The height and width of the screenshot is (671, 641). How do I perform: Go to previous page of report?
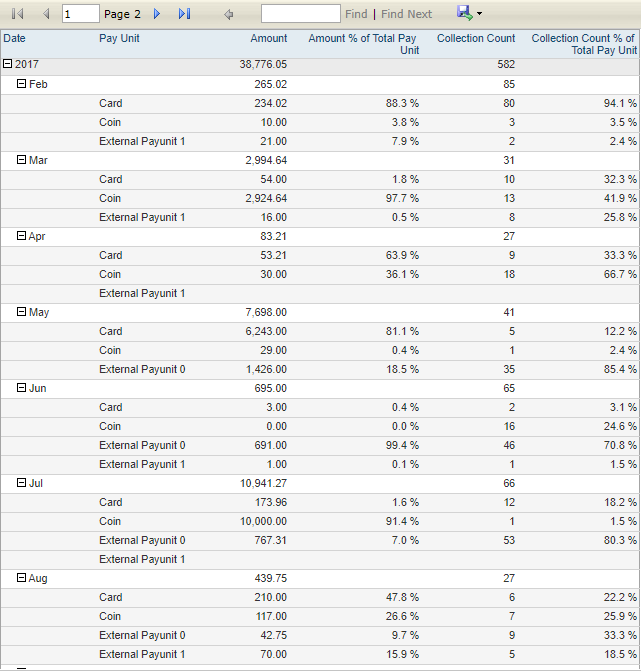[x=46, y=14]
